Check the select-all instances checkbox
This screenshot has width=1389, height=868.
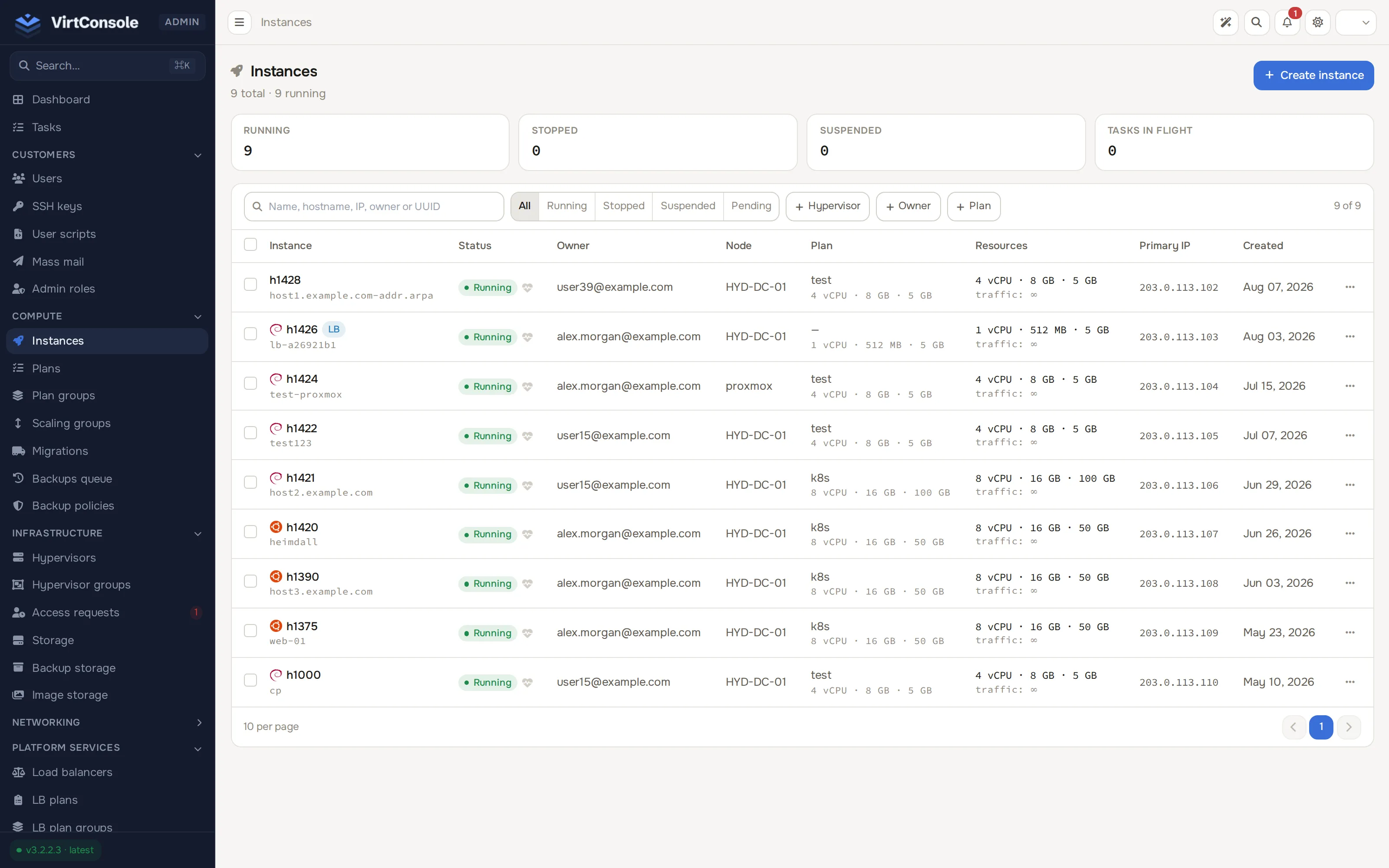click(x=250, y=244)
